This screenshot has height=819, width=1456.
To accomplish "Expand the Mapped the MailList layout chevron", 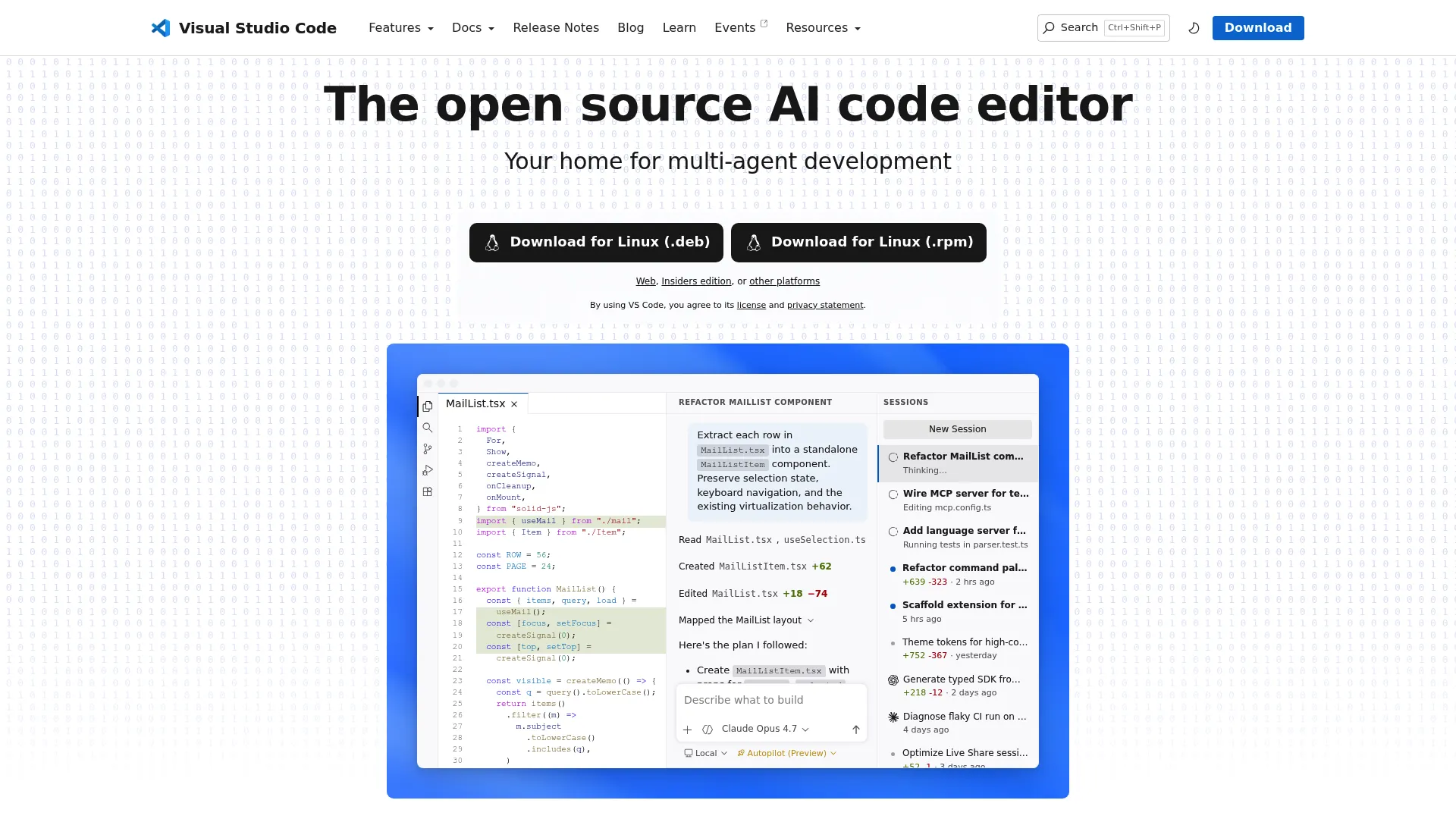I will pos(811,621).
